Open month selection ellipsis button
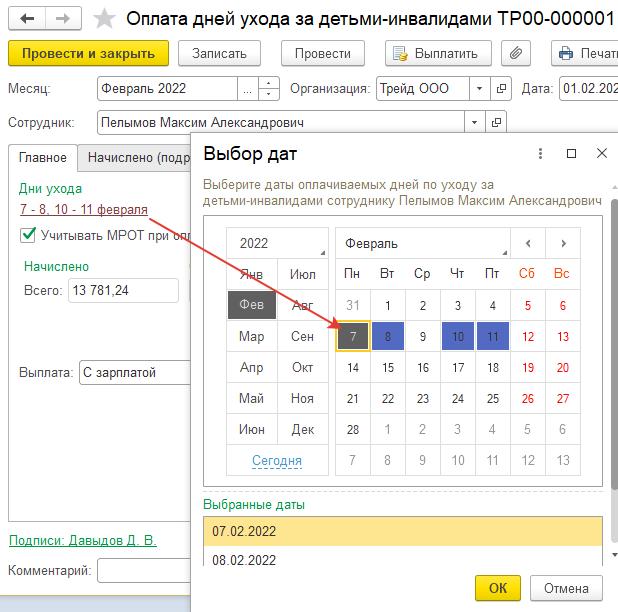618x612 pixels. 248,89
